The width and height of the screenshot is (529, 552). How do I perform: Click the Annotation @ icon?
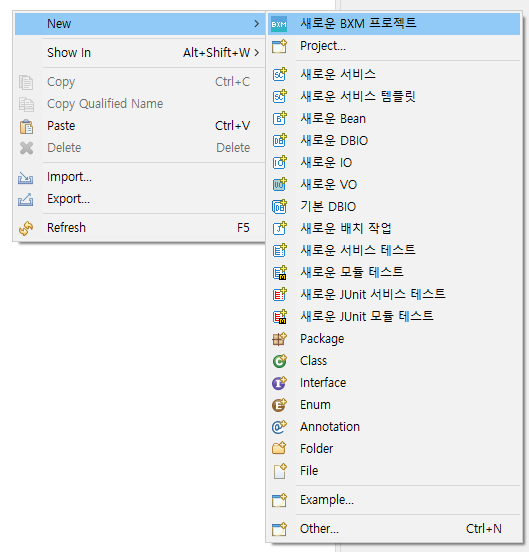(279, 427)
